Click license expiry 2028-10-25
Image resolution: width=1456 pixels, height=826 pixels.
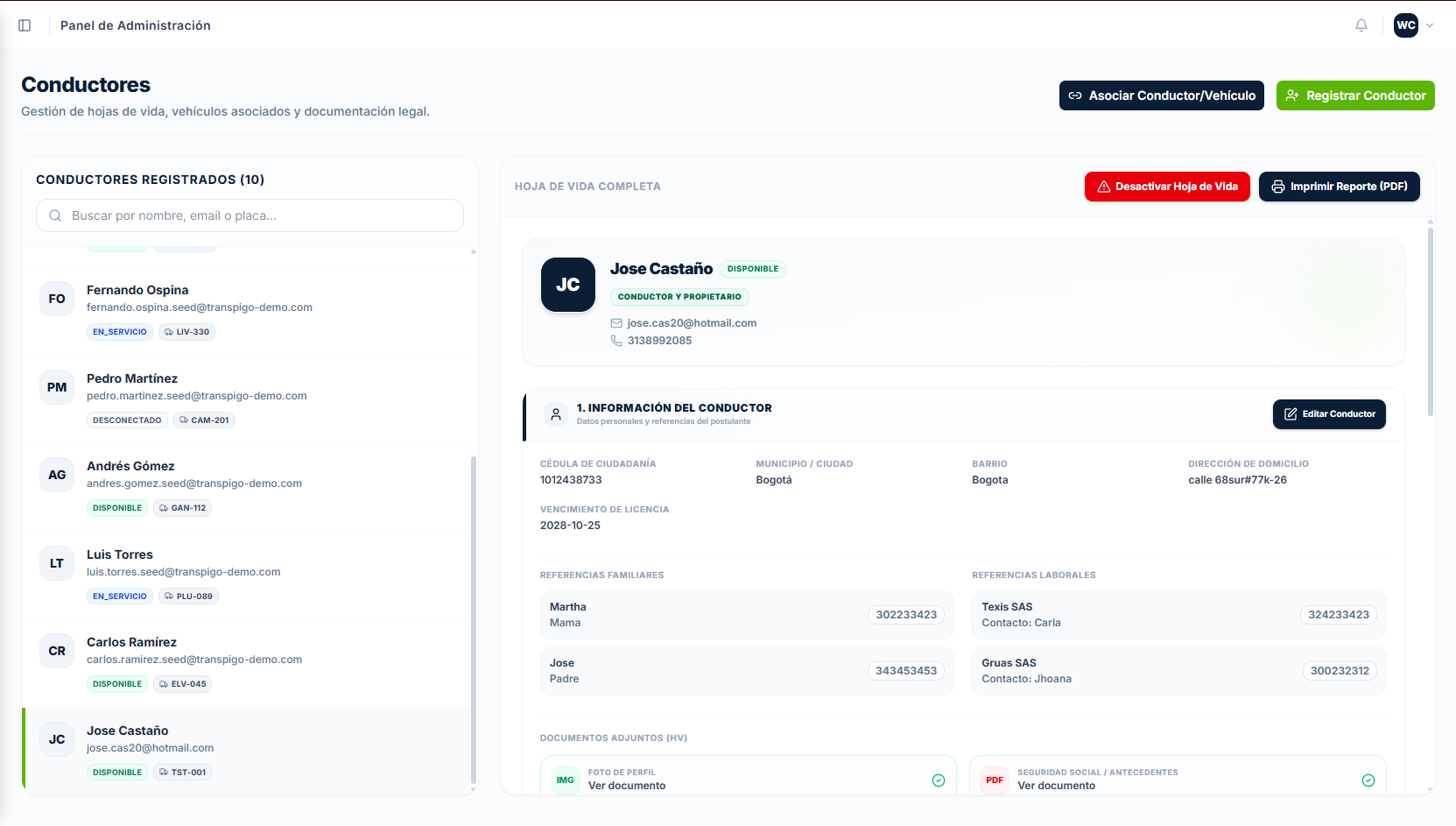point(570,526)
